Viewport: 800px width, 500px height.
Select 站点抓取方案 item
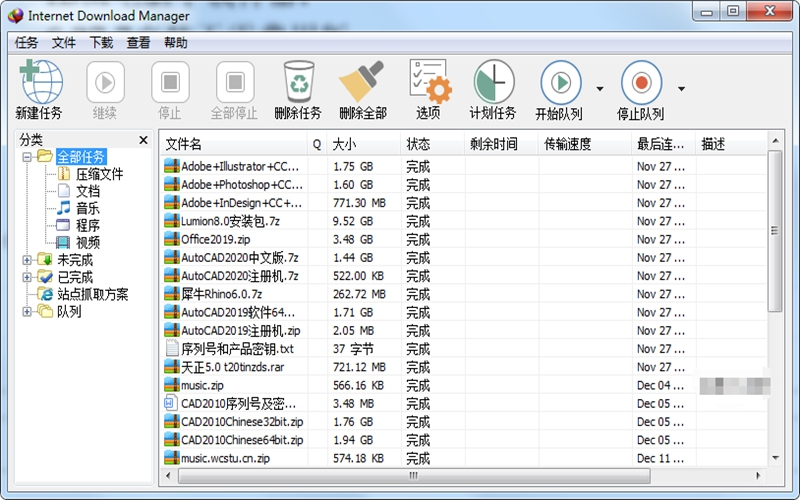pos(92,294)
